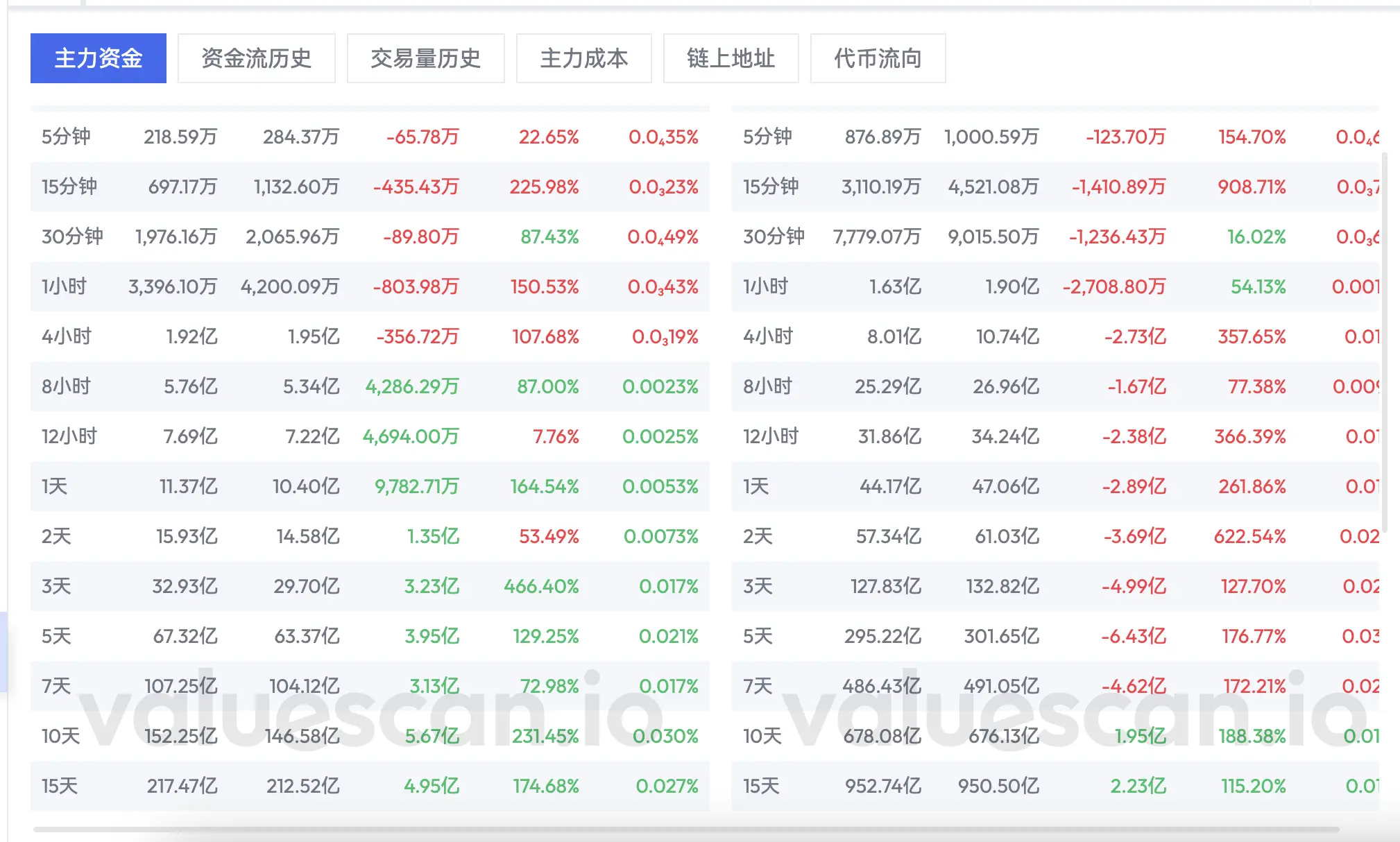Open the 链上地址 tab
This screenshot has width=1400, height=842.
(731, 58)
